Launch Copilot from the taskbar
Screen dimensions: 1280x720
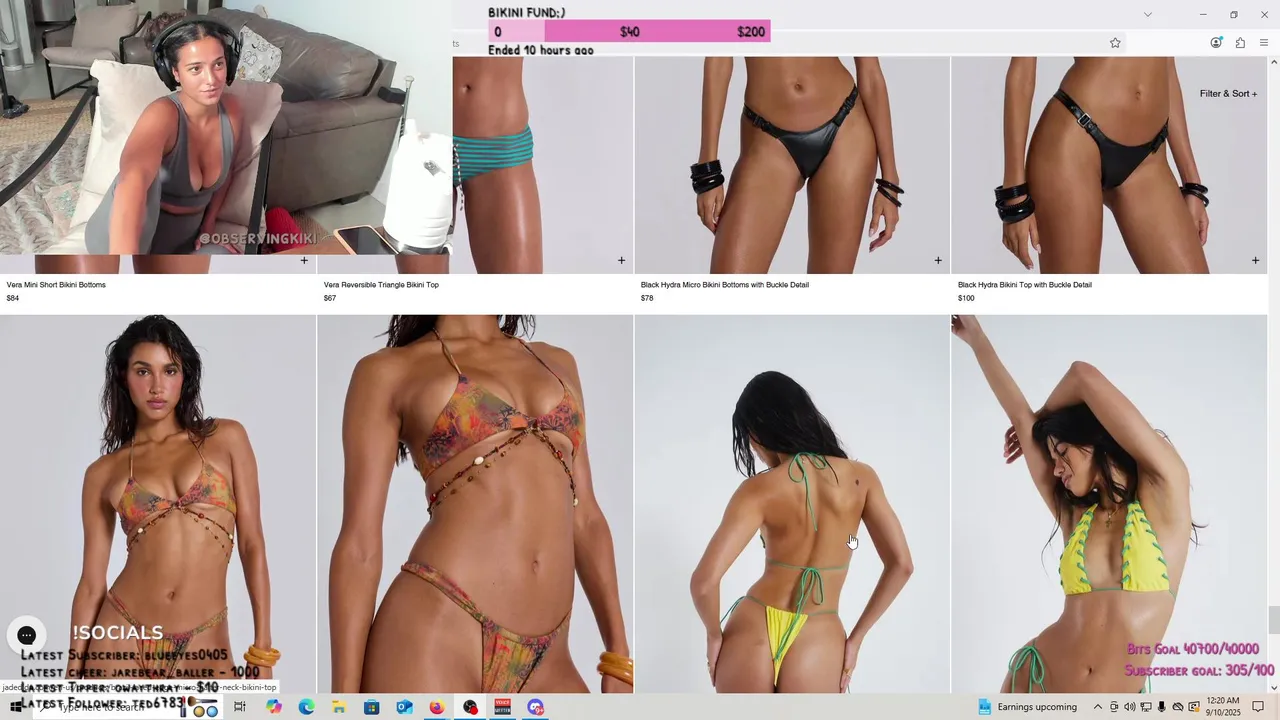click(x=274, y=707)
